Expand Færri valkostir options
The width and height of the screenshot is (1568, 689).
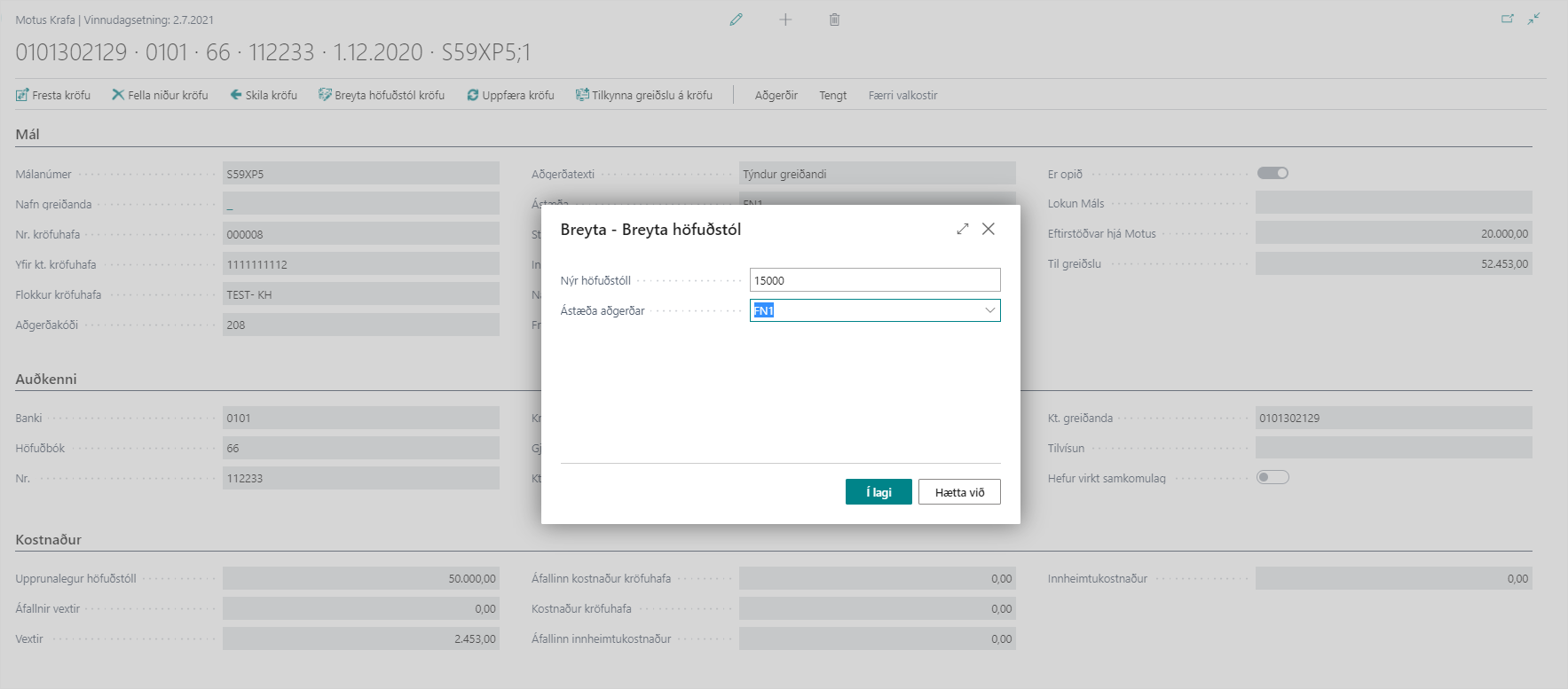pyautogui.click(x=902, y=95)
